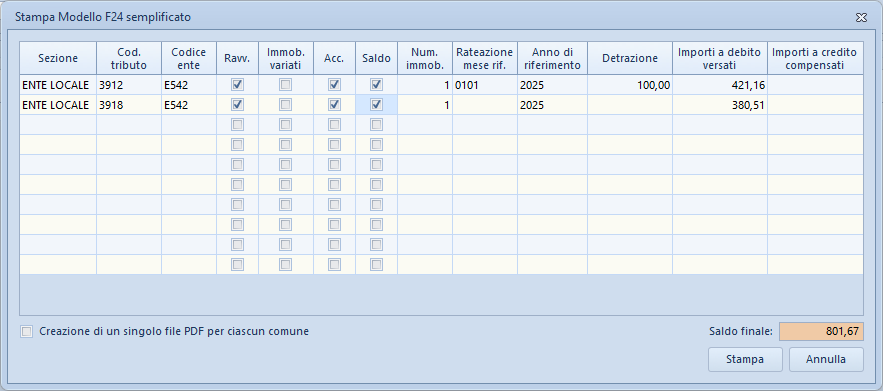Select the Rateazione cell containing 0101

pyautogui.click(x=485, y=85)
